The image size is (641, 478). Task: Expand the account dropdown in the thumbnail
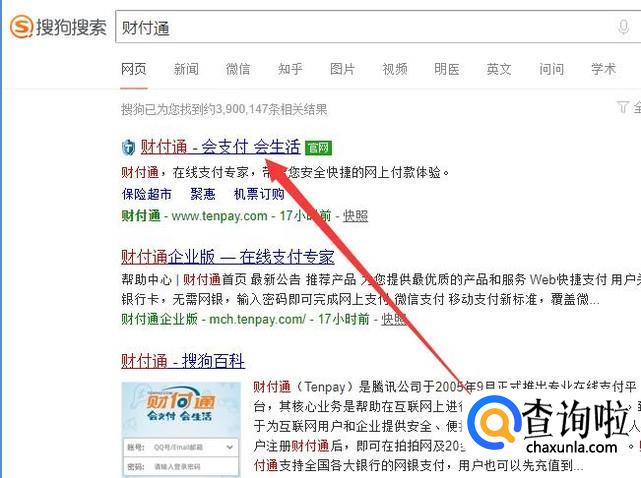click(230, 447)
